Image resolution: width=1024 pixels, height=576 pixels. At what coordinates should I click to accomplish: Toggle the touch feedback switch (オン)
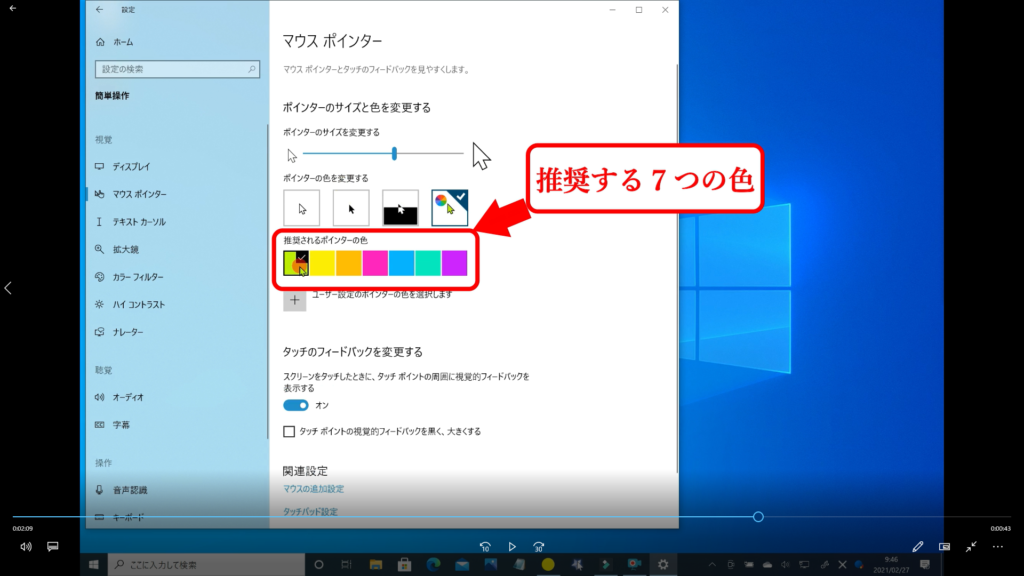point(296,405)
